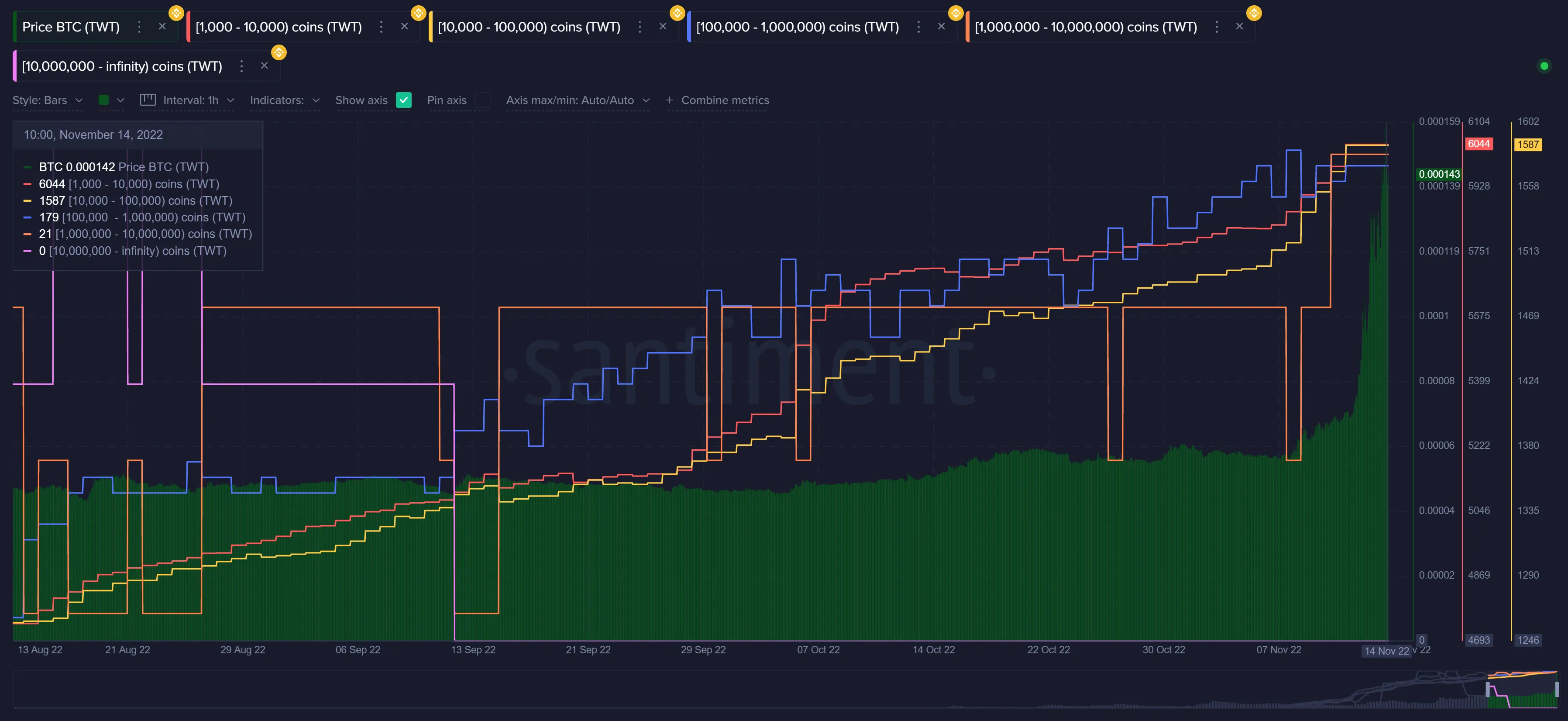Screen dimensions: 1568x721
Task: Click the Binance badge on Price BTC metric
Action: [x=176, y=12]
